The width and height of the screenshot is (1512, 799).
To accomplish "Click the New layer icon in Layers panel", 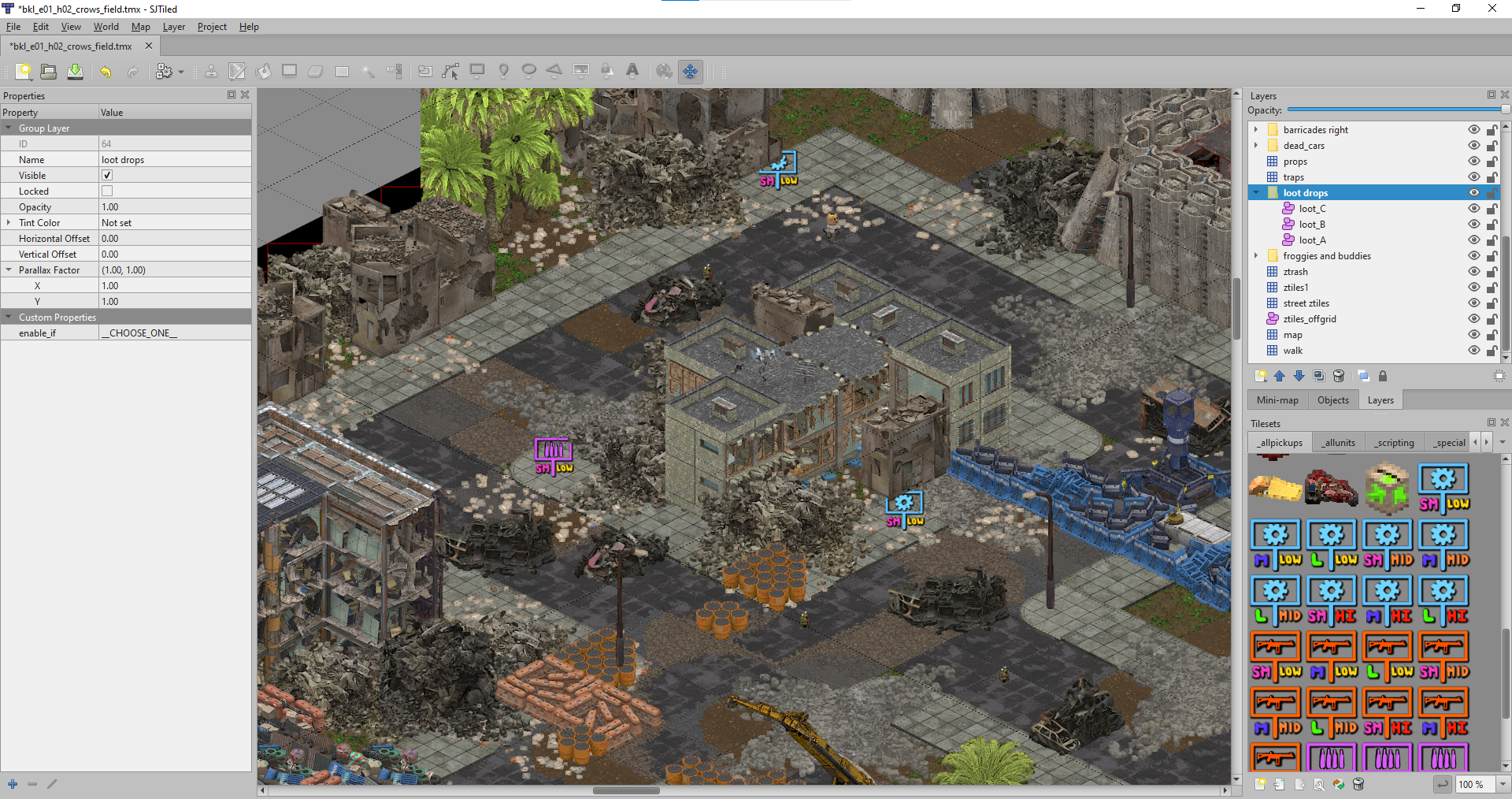I will (1260, 376).
